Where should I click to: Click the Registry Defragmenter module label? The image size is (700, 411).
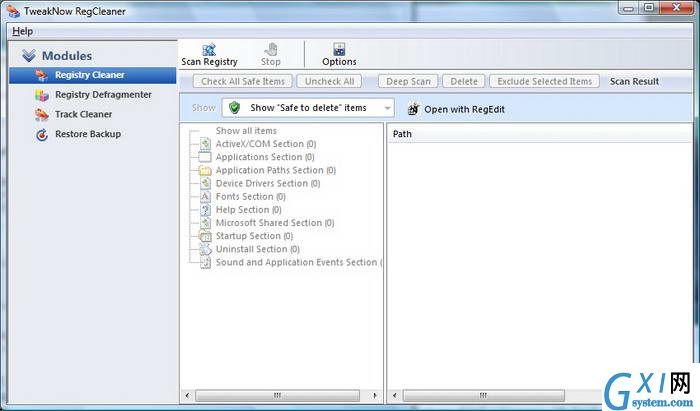pos(103,95)
